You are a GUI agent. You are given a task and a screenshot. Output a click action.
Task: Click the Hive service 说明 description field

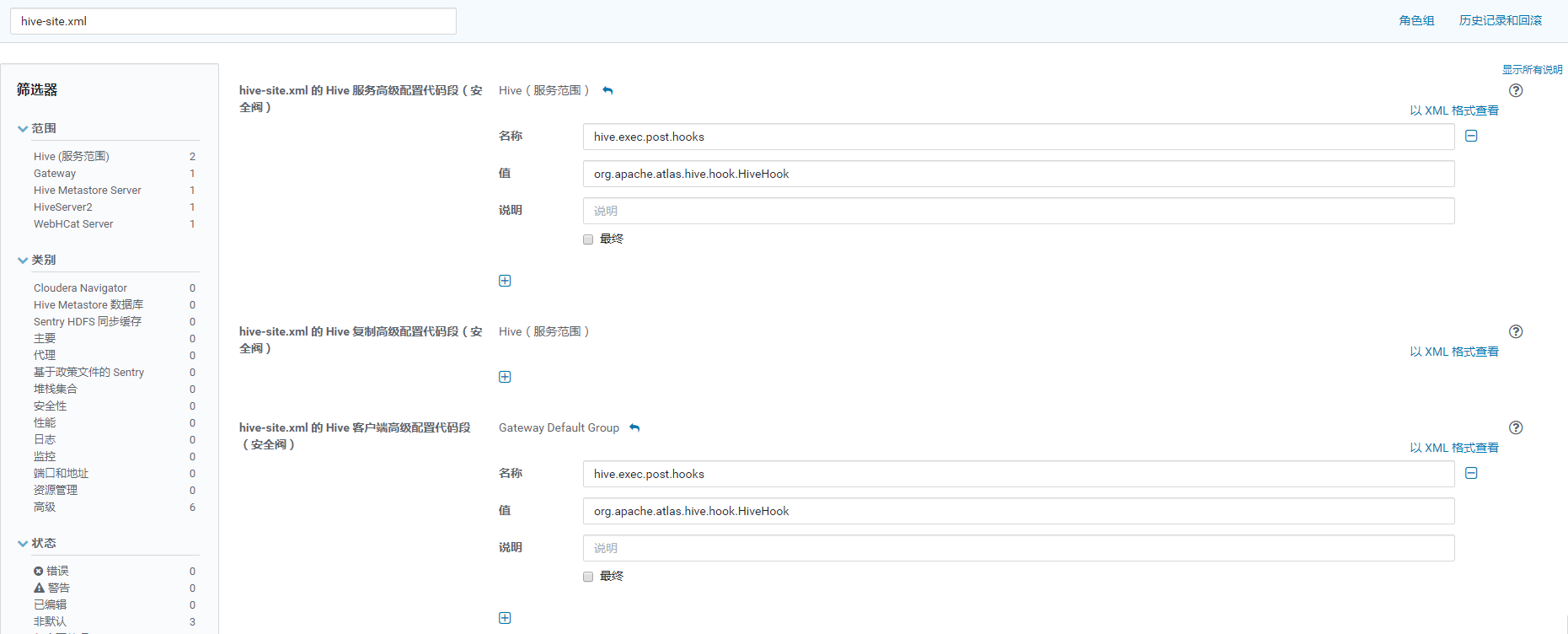pyautogui.click(x=1019, y=211)
